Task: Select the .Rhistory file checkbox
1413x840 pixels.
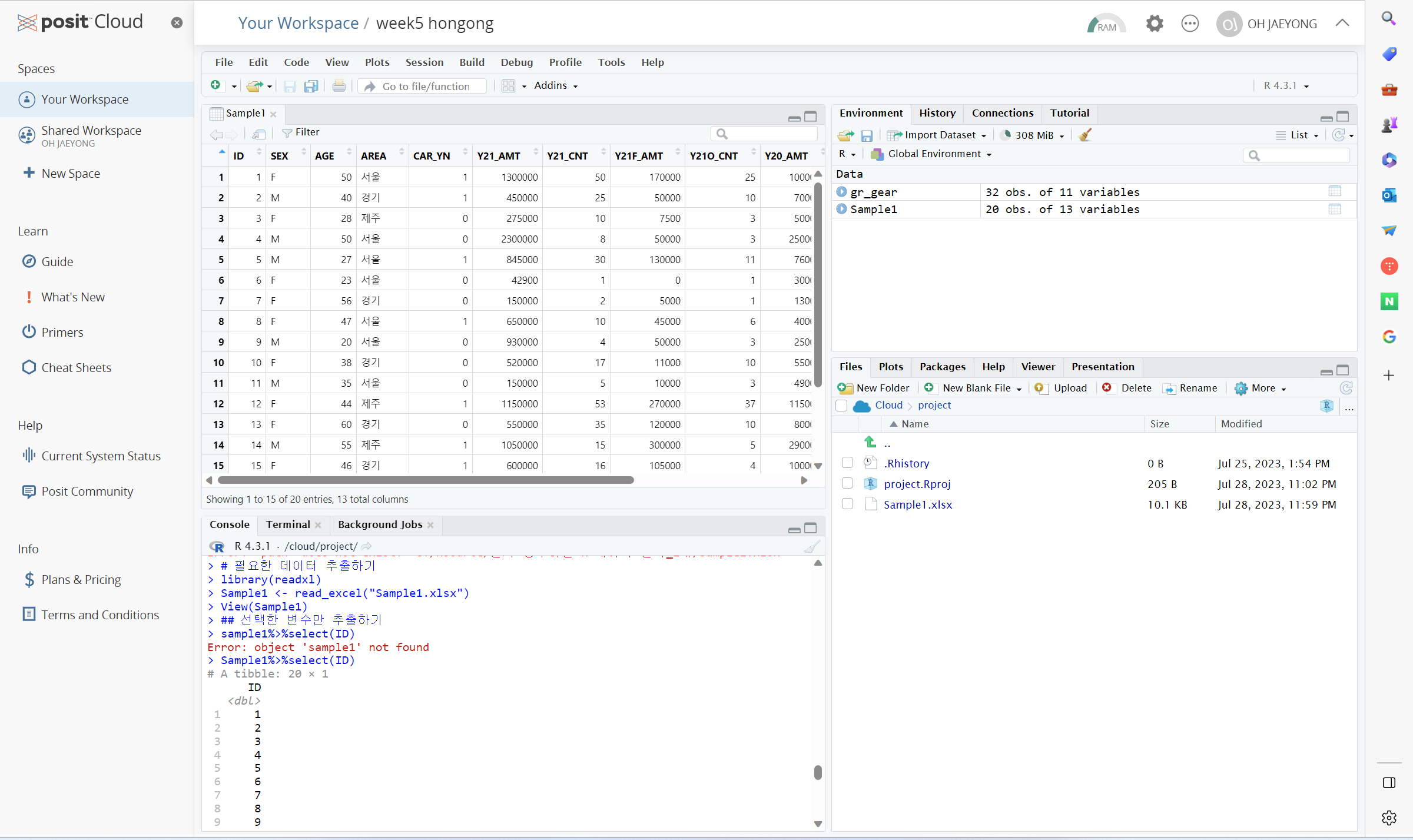Action: 847,463
